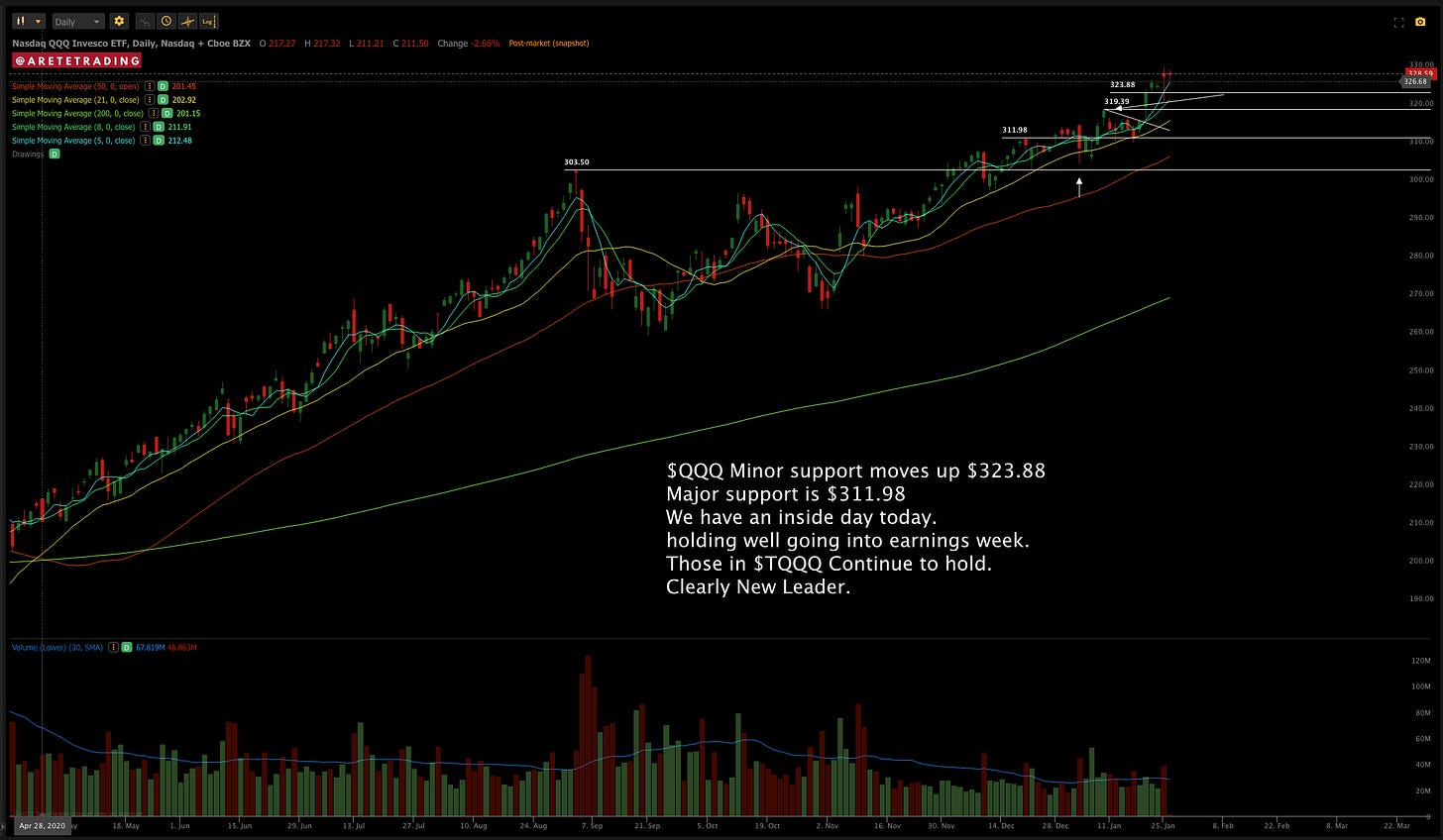Click the 20M volume axis label

coord(1422,791)
